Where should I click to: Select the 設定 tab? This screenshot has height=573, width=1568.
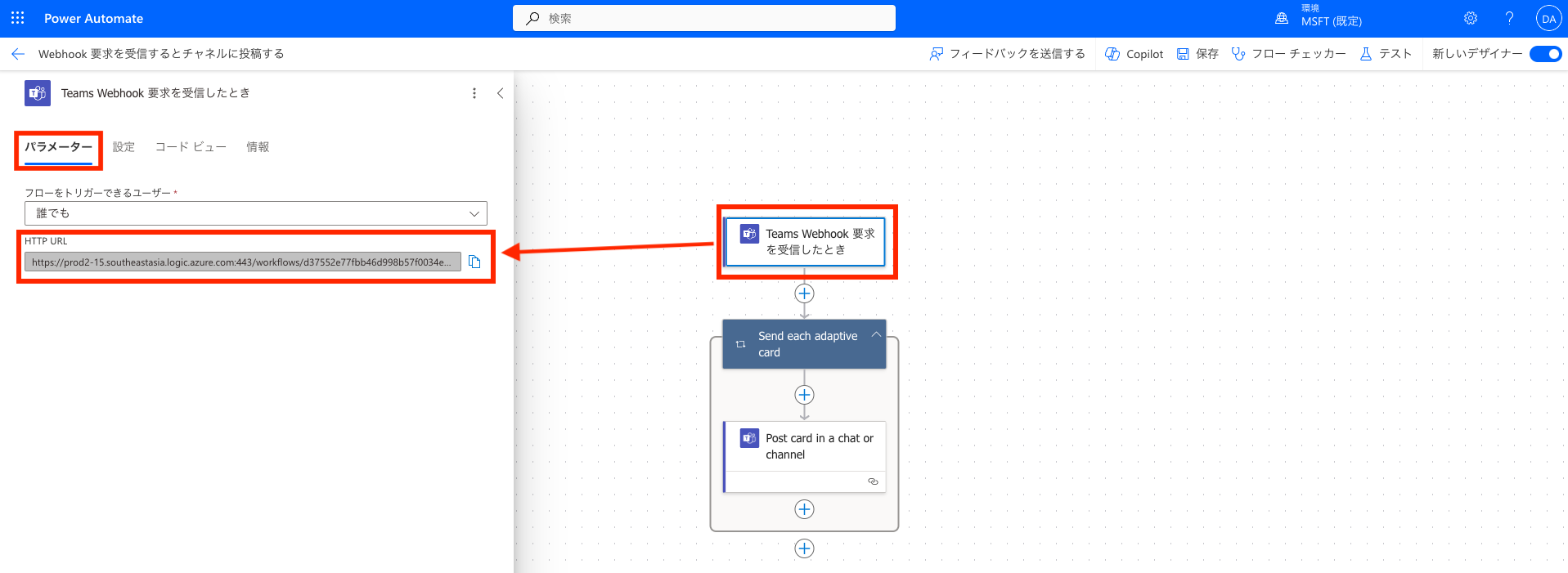(x=124, y=147)
